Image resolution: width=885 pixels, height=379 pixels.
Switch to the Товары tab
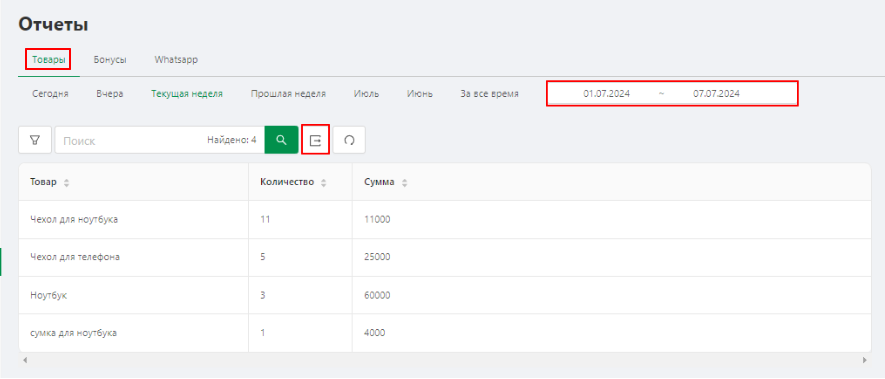pyautogui.click(x=49, y=59)
